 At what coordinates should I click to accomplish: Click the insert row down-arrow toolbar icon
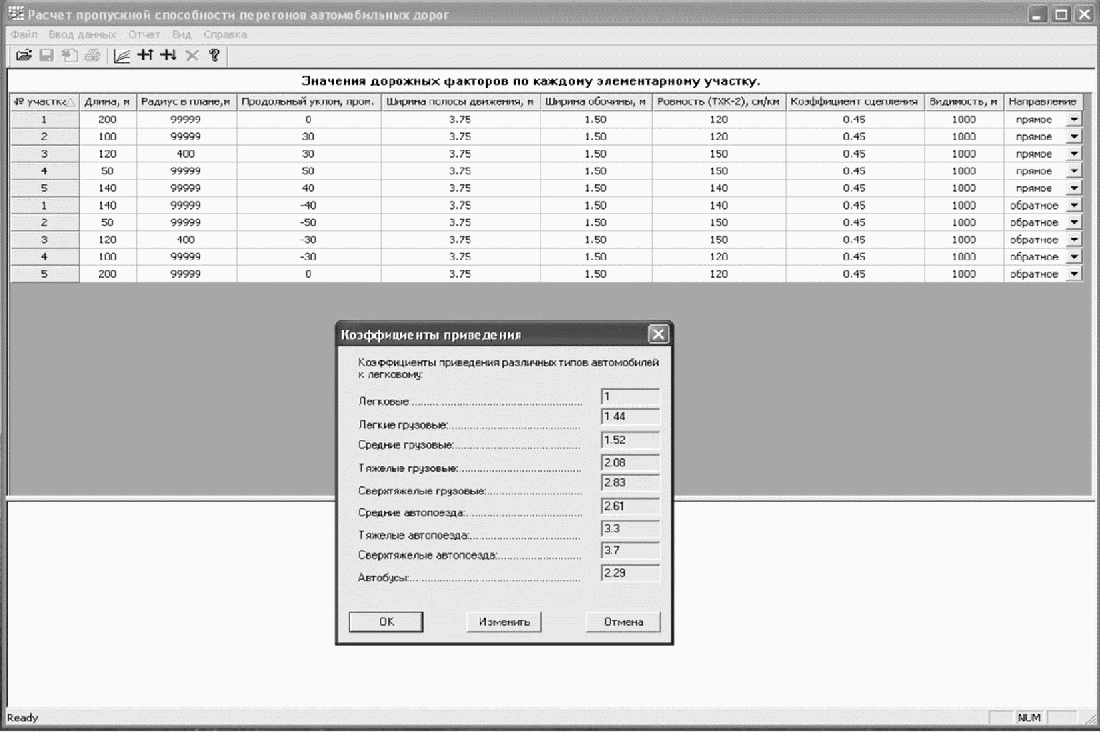tap(168, 55)
